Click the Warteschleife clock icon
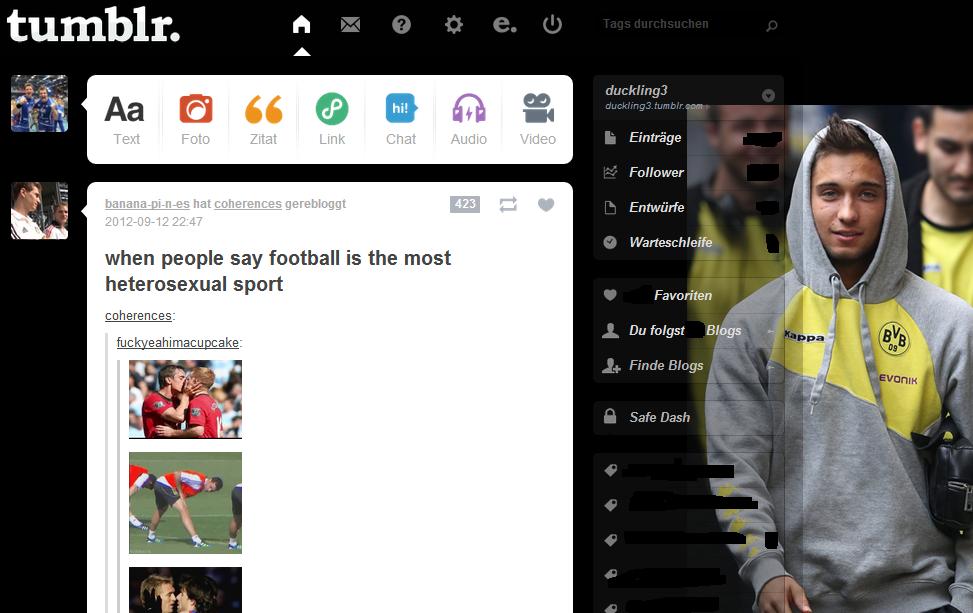Screen dimensions: 973x613 tap(610, 242)
